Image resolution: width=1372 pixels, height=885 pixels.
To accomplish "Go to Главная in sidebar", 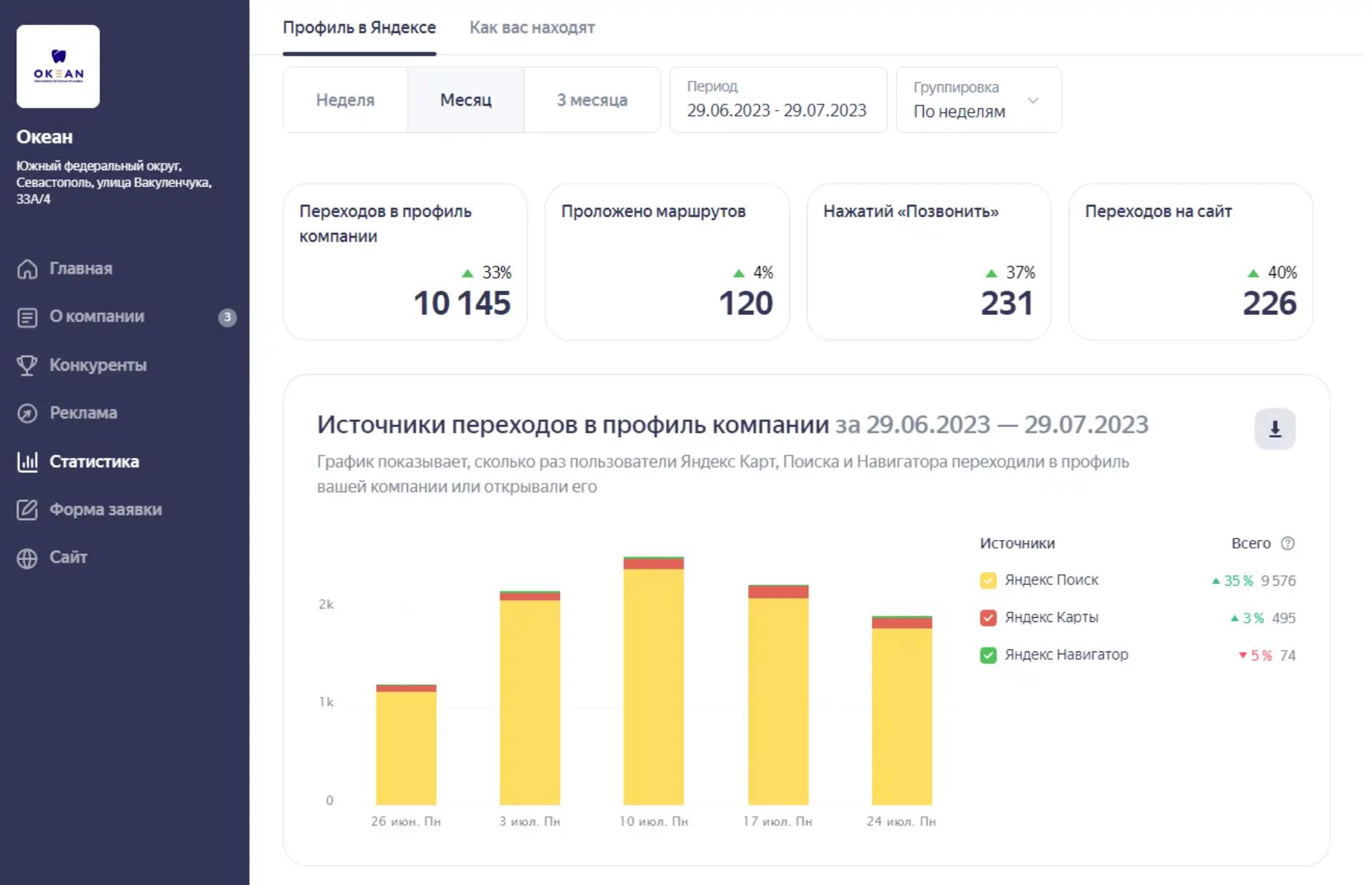I will click(x=81, y=269).
